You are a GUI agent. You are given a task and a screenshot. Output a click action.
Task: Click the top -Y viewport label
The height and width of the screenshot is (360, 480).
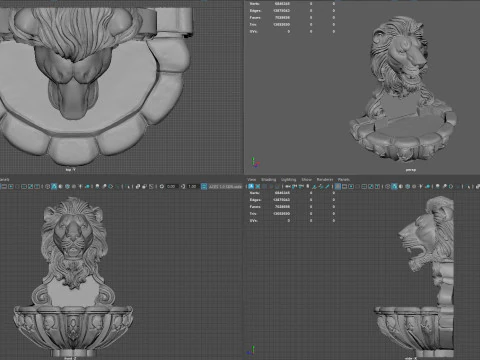70,170
